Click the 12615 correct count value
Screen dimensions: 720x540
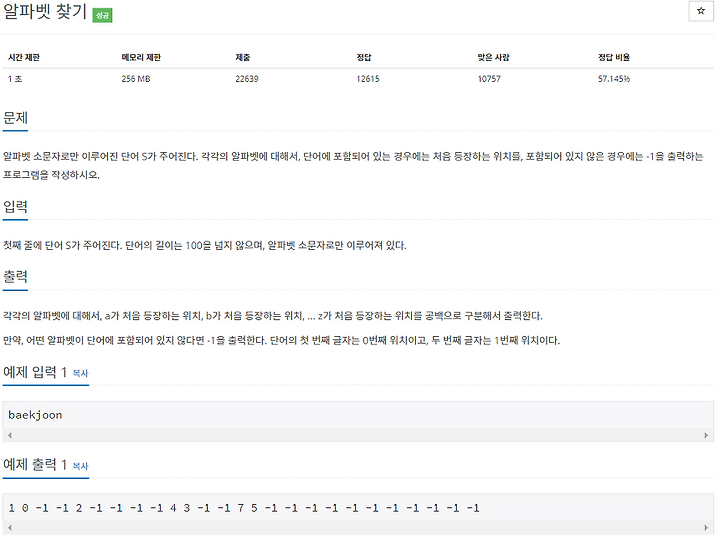(368, 79)
